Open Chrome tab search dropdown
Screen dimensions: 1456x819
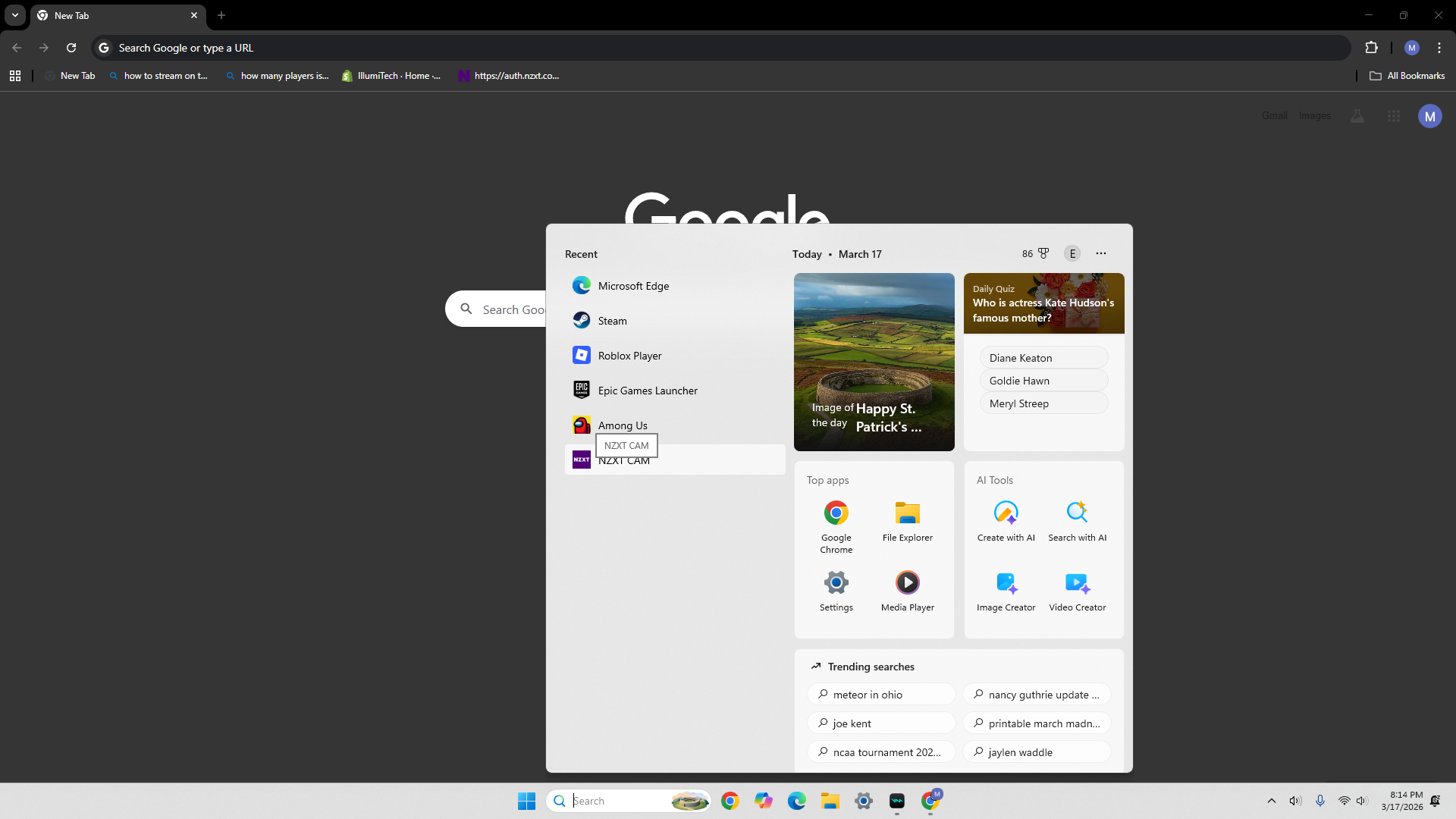pos(15,15)
